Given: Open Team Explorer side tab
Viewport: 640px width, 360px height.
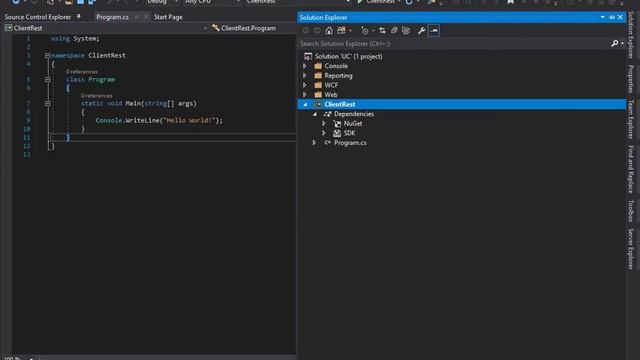Looking at the screenshot, I should point(631,120).
